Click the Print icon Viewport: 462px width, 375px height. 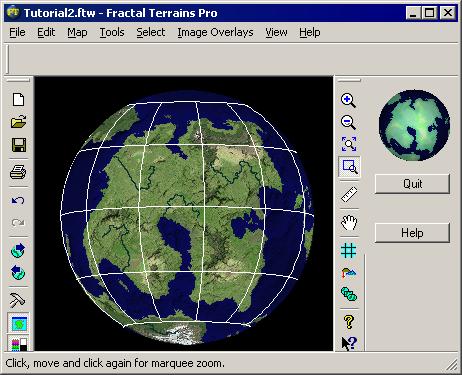click(x=18, y=172)
